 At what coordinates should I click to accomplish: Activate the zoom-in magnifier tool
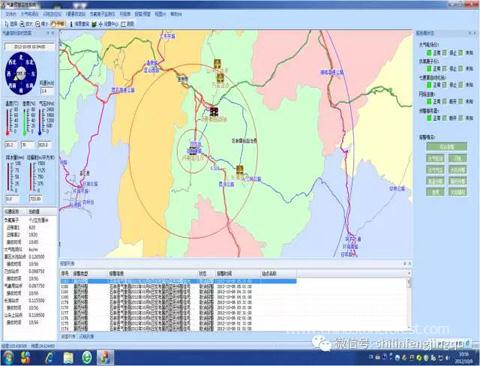pos(22,24)
